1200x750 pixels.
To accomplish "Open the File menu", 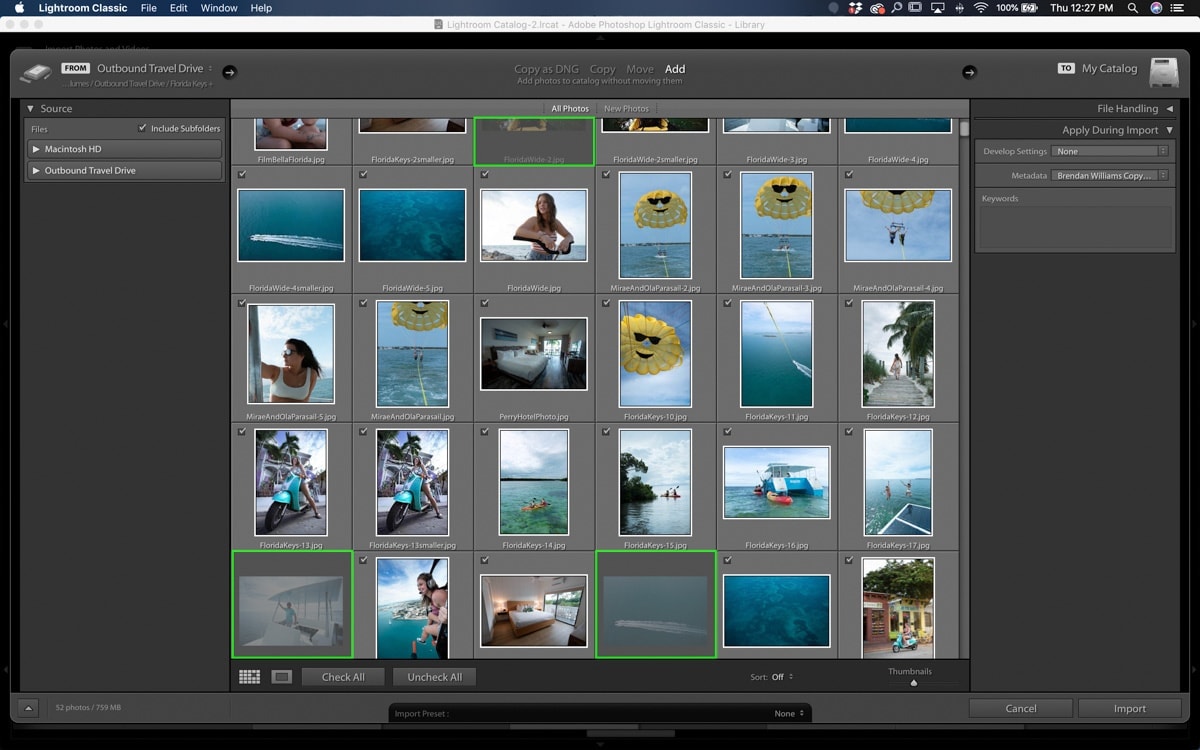I will click(x=148, y=8).
